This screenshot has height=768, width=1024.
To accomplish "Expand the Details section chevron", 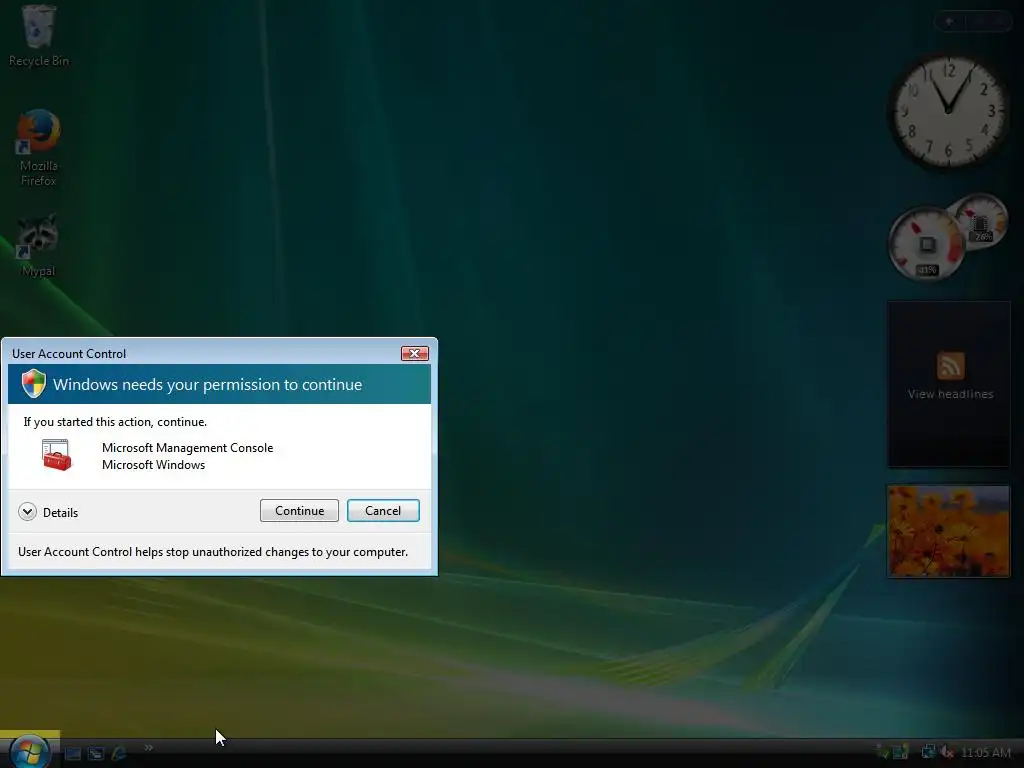I will (27, 512).
